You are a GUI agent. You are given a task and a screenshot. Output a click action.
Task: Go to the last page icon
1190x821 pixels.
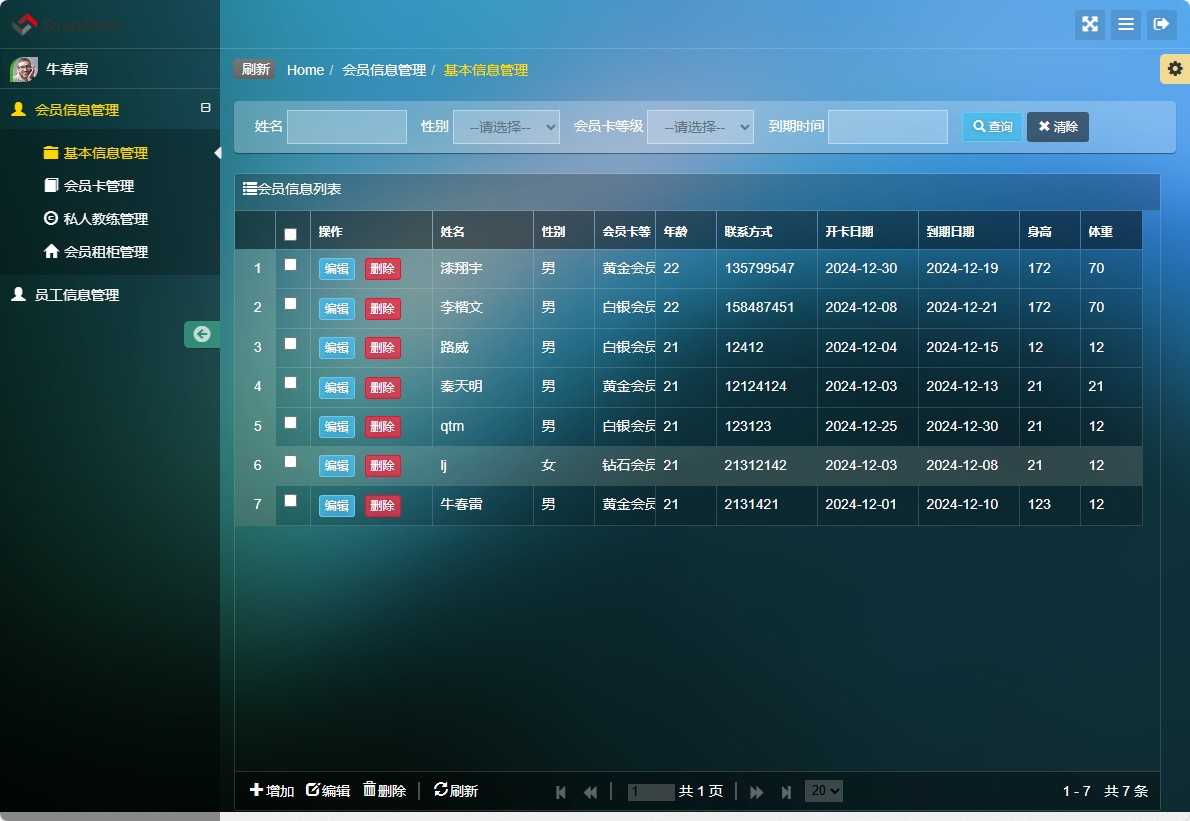pyautogui.click(x=786, y=792)
